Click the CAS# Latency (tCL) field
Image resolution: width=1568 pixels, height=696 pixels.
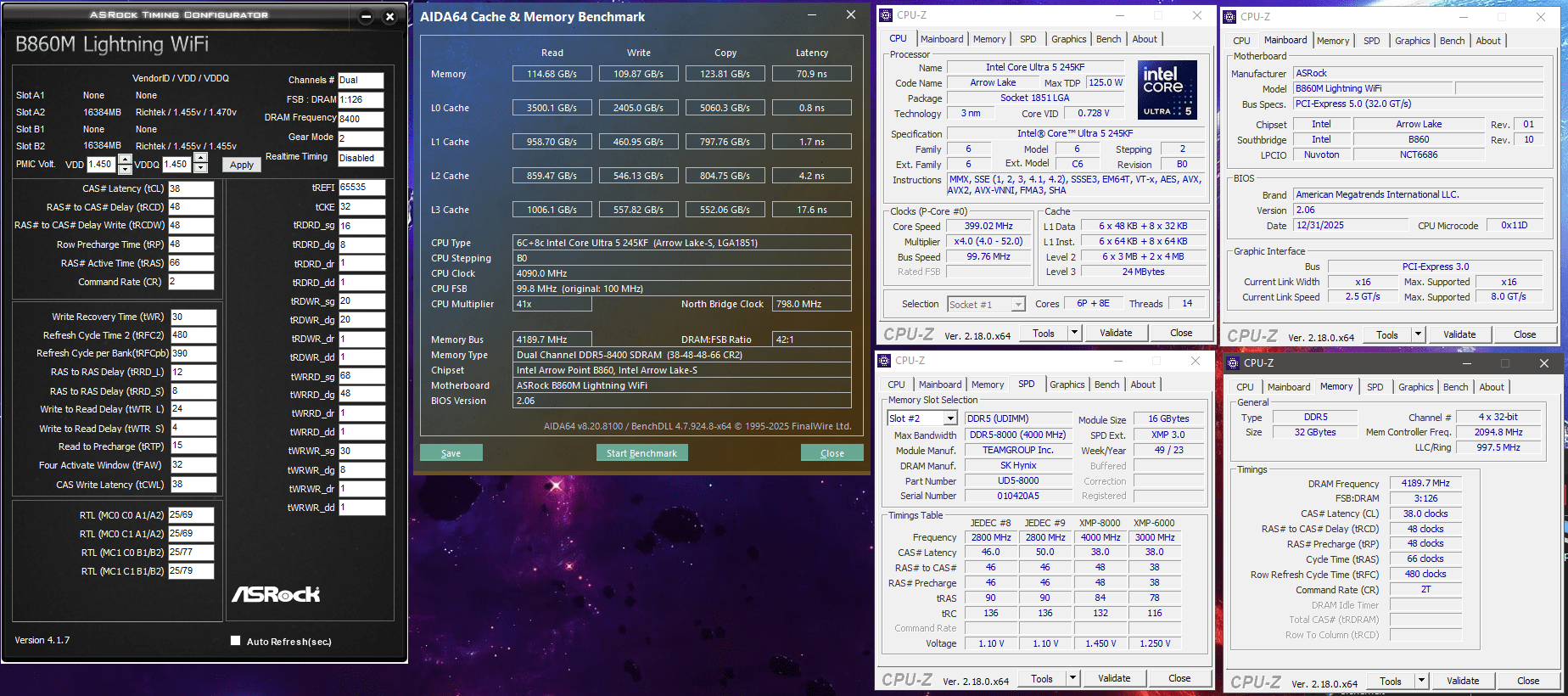point(191,188)
